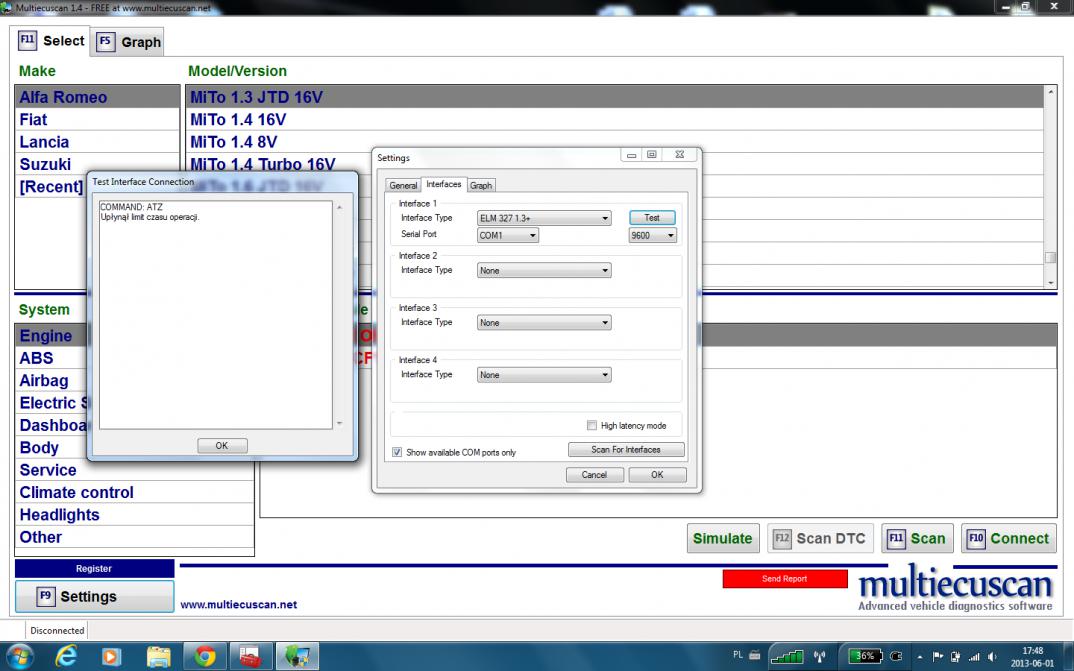Click the power options tray icon
The height and width of the screenshot is (671, 1074).
(956, 657)
